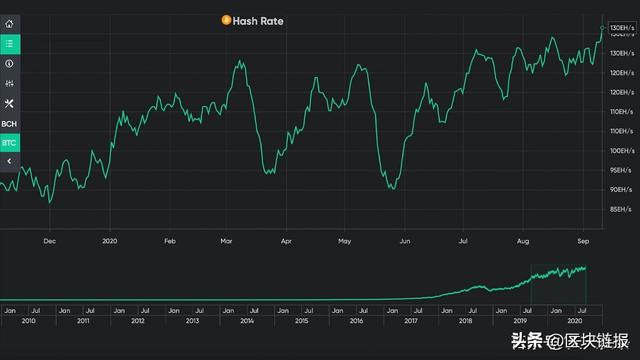Screen dimensions: 640x360
Task: Click the Aug label on x-axis
Action: [x=523, y=241]
